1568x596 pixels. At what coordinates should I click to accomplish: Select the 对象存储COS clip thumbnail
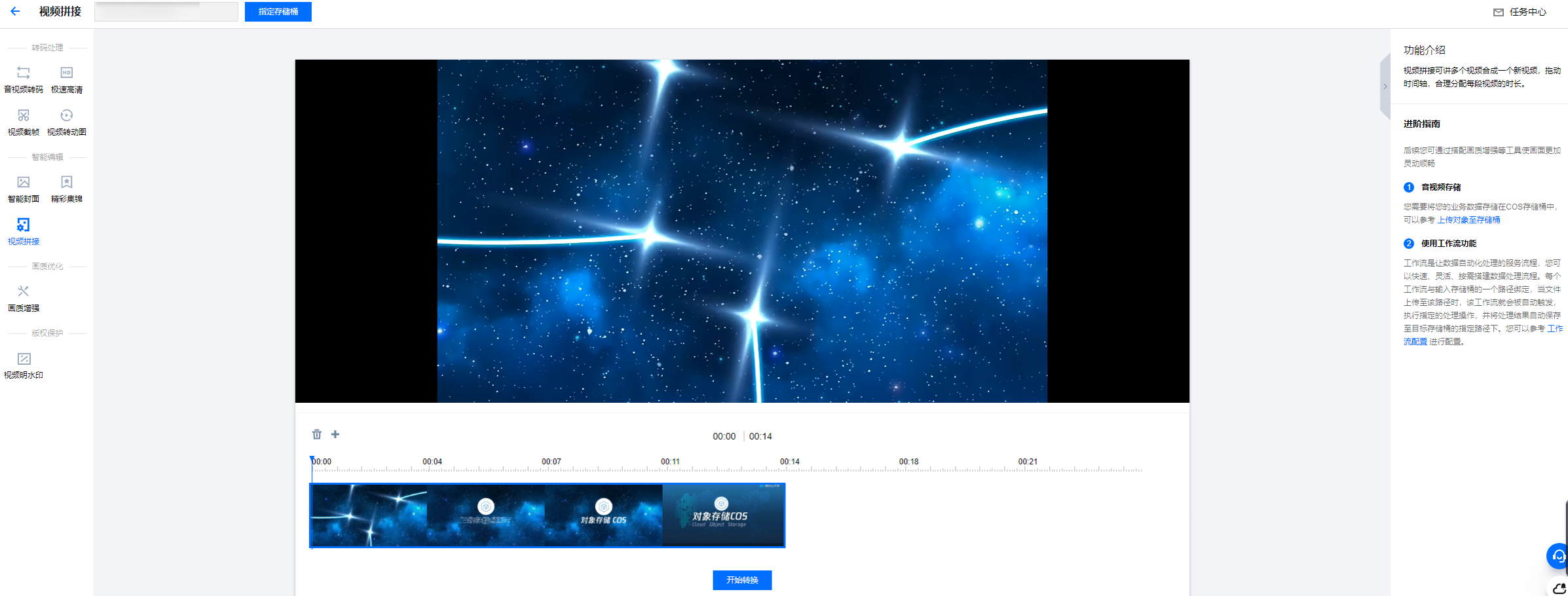tap(723, 515)
